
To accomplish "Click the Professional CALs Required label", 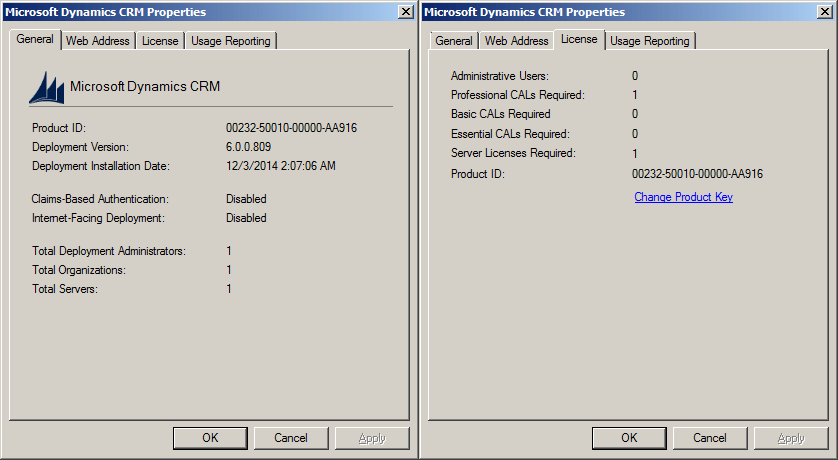I will click(x=518, y=95).
